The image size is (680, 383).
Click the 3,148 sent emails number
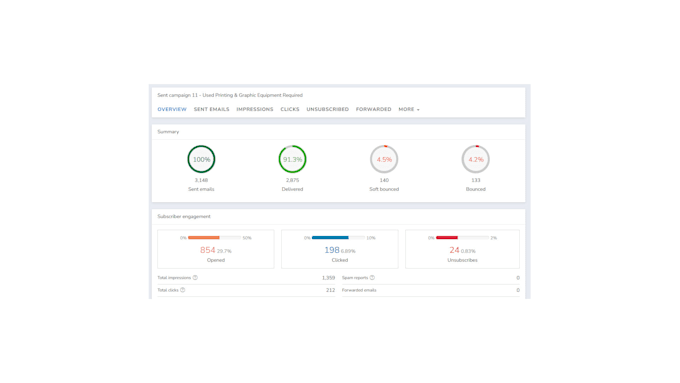(201, 180)
